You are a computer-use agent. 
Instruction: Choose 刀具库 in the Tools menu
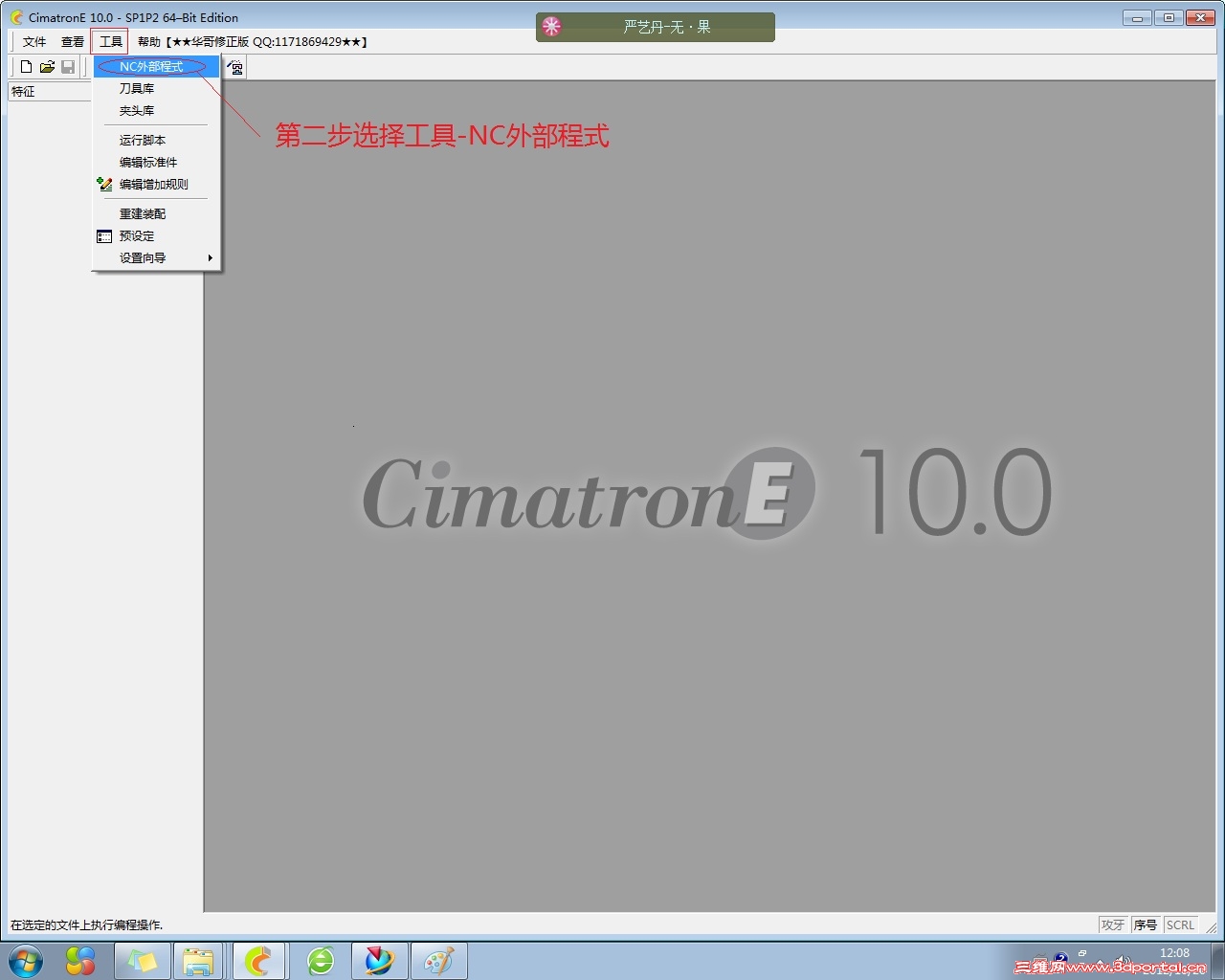(157, 89)
